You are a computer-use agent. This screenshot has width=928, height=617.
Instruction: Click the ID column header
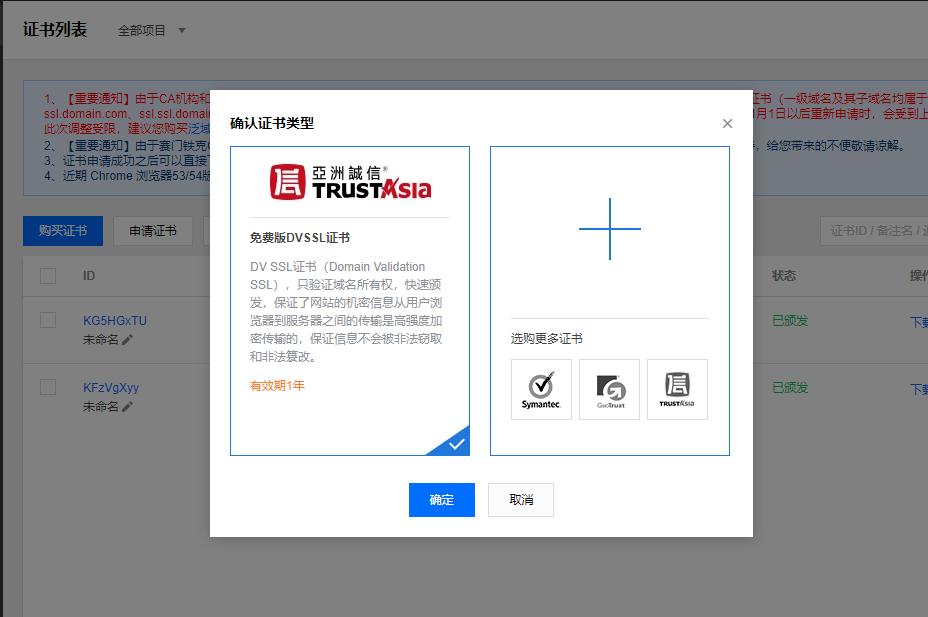pyautogui.click(x=89, y=276)
